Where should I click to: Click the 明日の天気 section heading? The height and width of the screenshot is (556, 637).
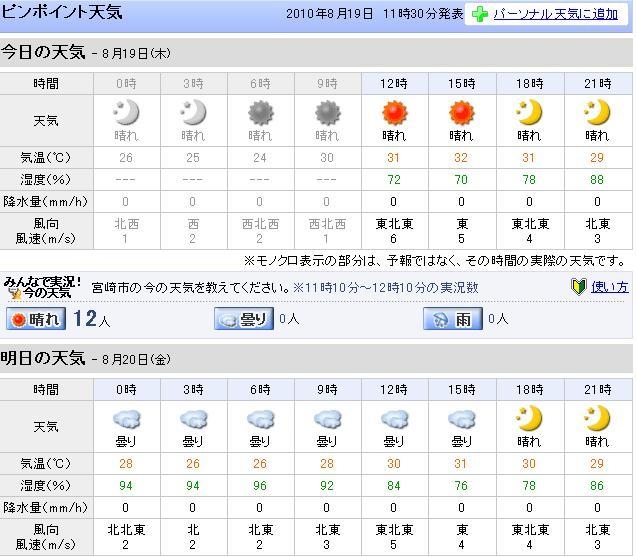point(43,358)
